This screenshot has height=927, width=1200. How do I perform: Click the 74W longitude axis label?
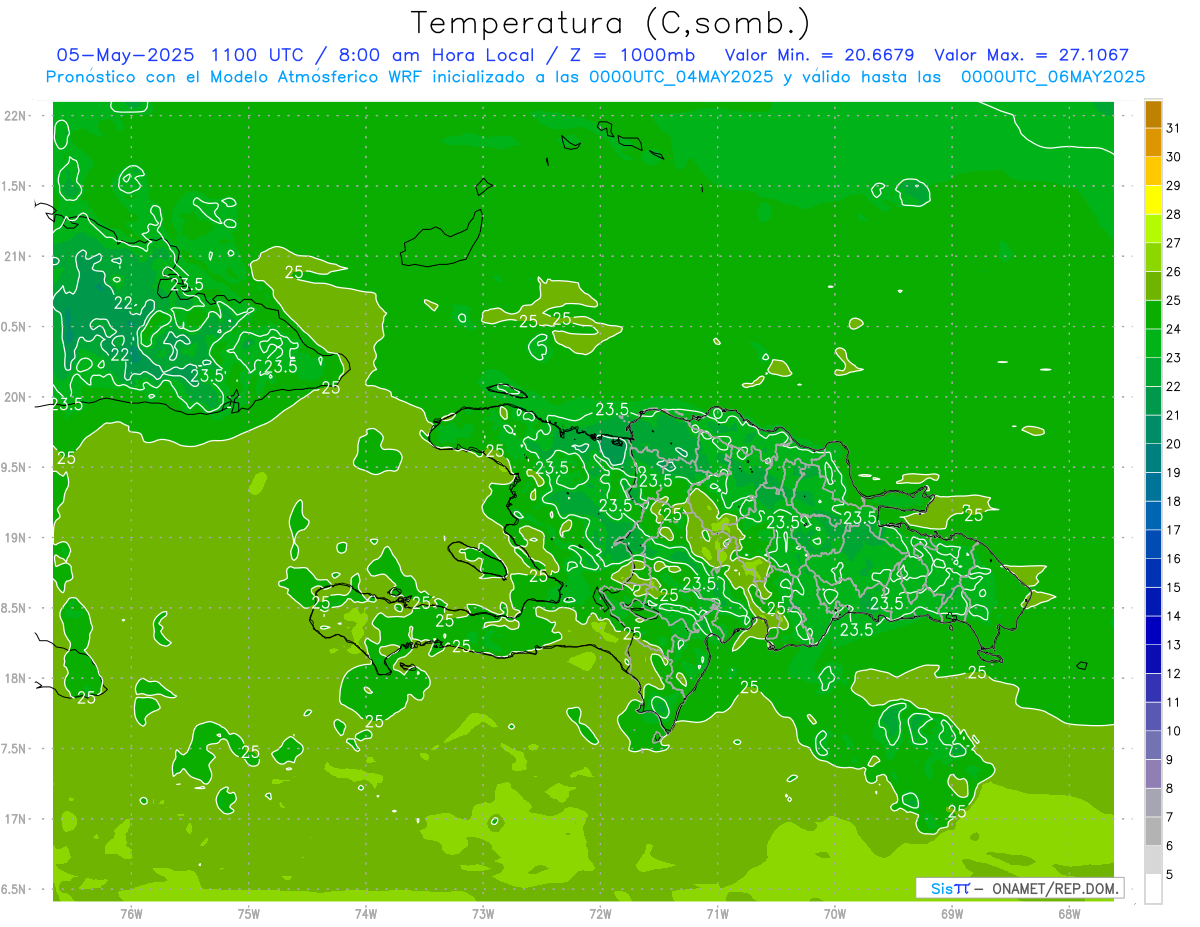click(x=366, y=913)
